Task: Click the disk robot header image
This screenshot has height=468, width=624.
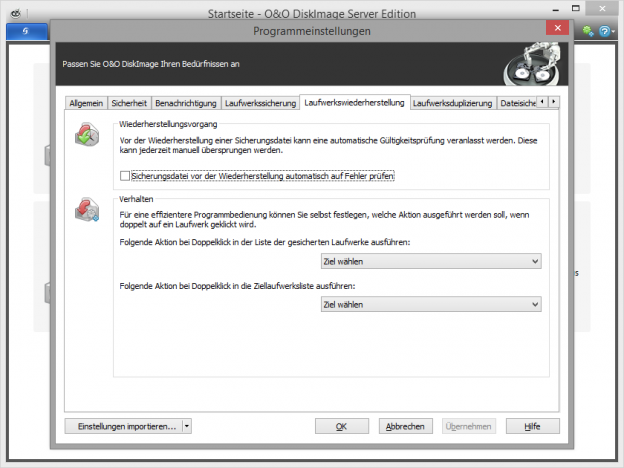Action: 532,64
